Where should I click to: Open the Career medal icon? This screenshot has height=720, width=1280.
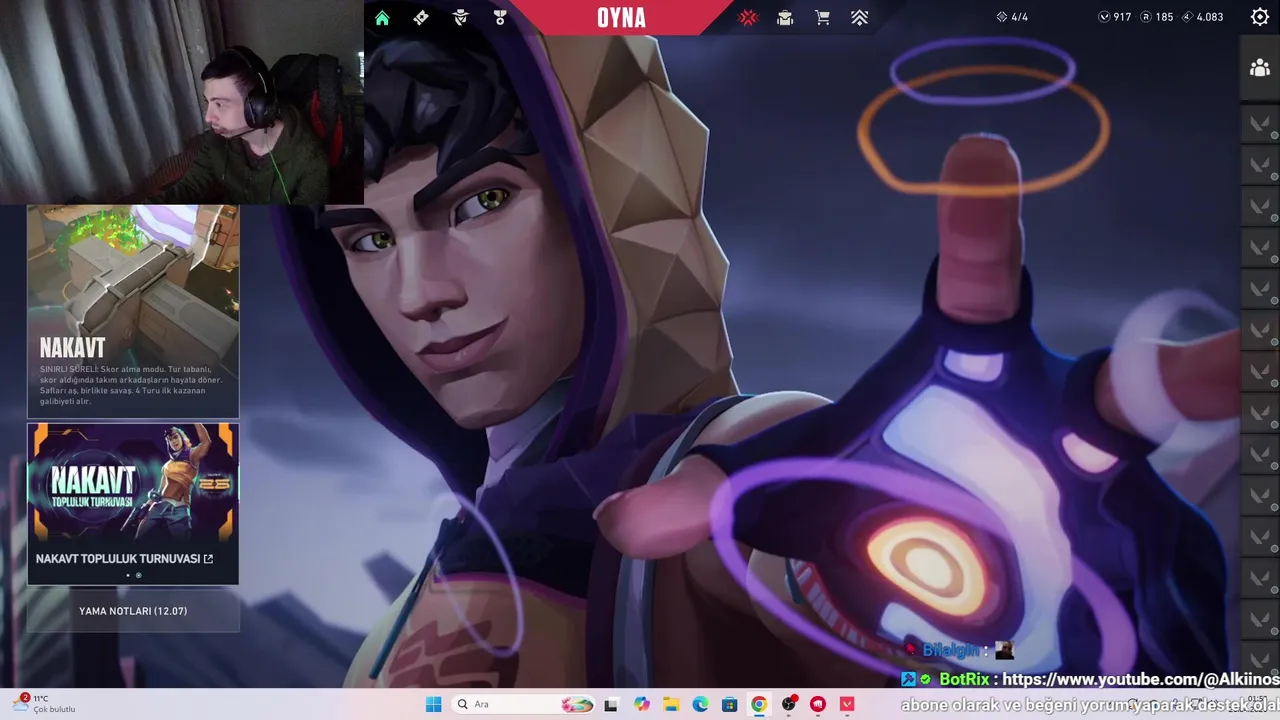click(500, 17)
